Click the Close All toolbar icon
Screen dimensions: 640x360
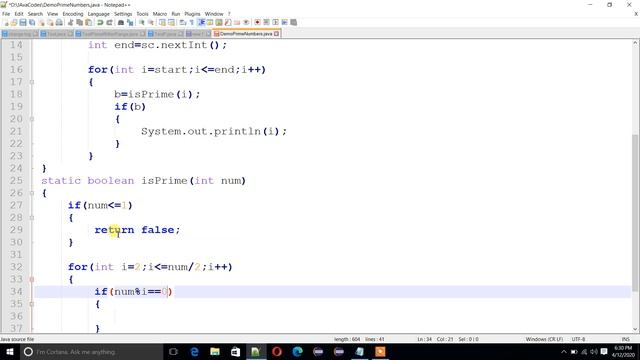click(x=50, y=22)
